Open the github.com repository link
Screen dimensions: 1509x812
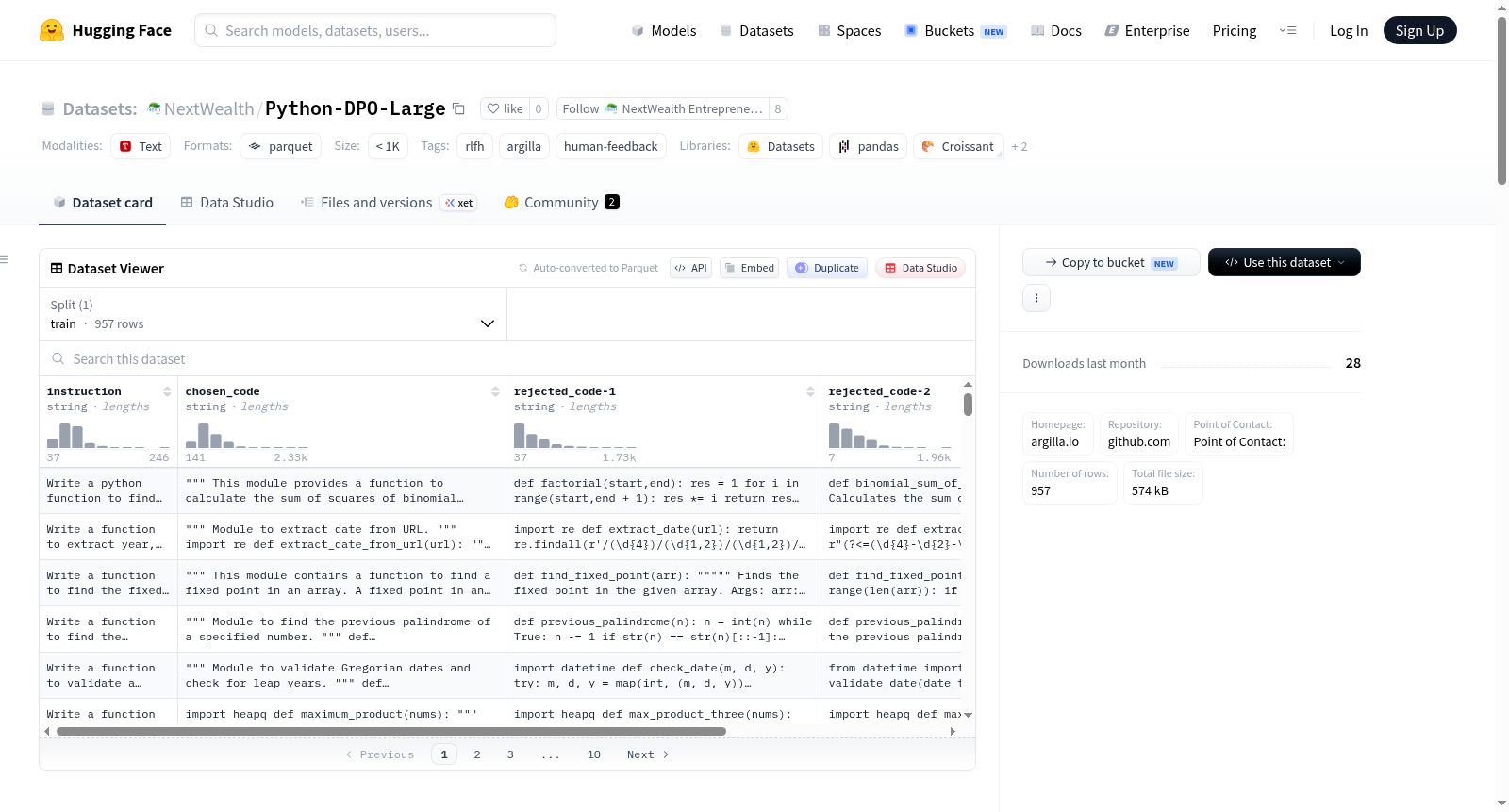1139,441
